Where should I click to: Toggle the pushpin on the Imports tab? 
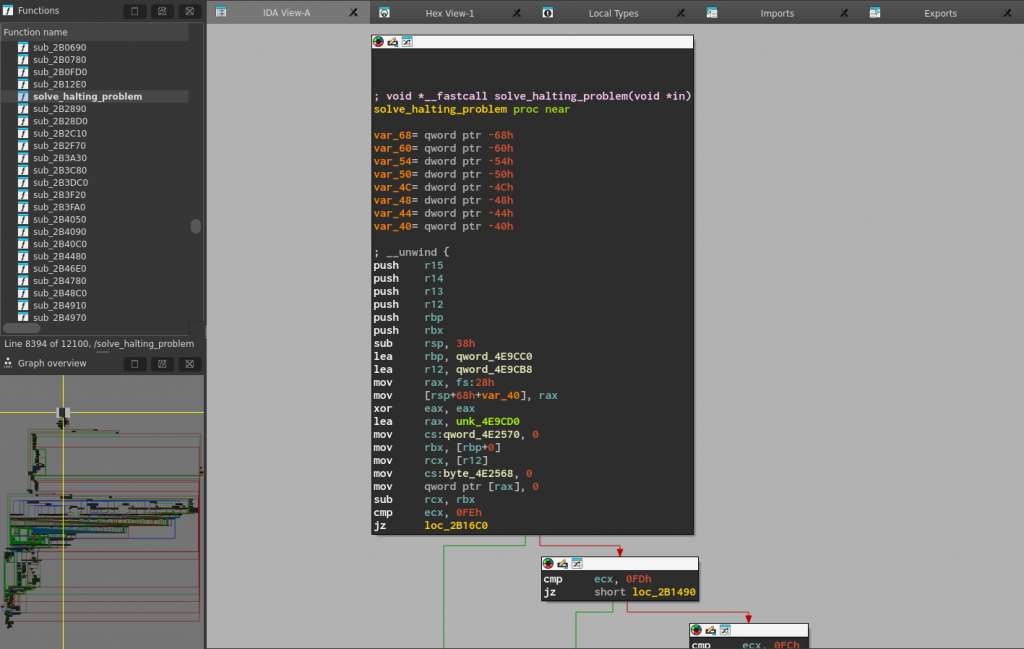(845, 12)
